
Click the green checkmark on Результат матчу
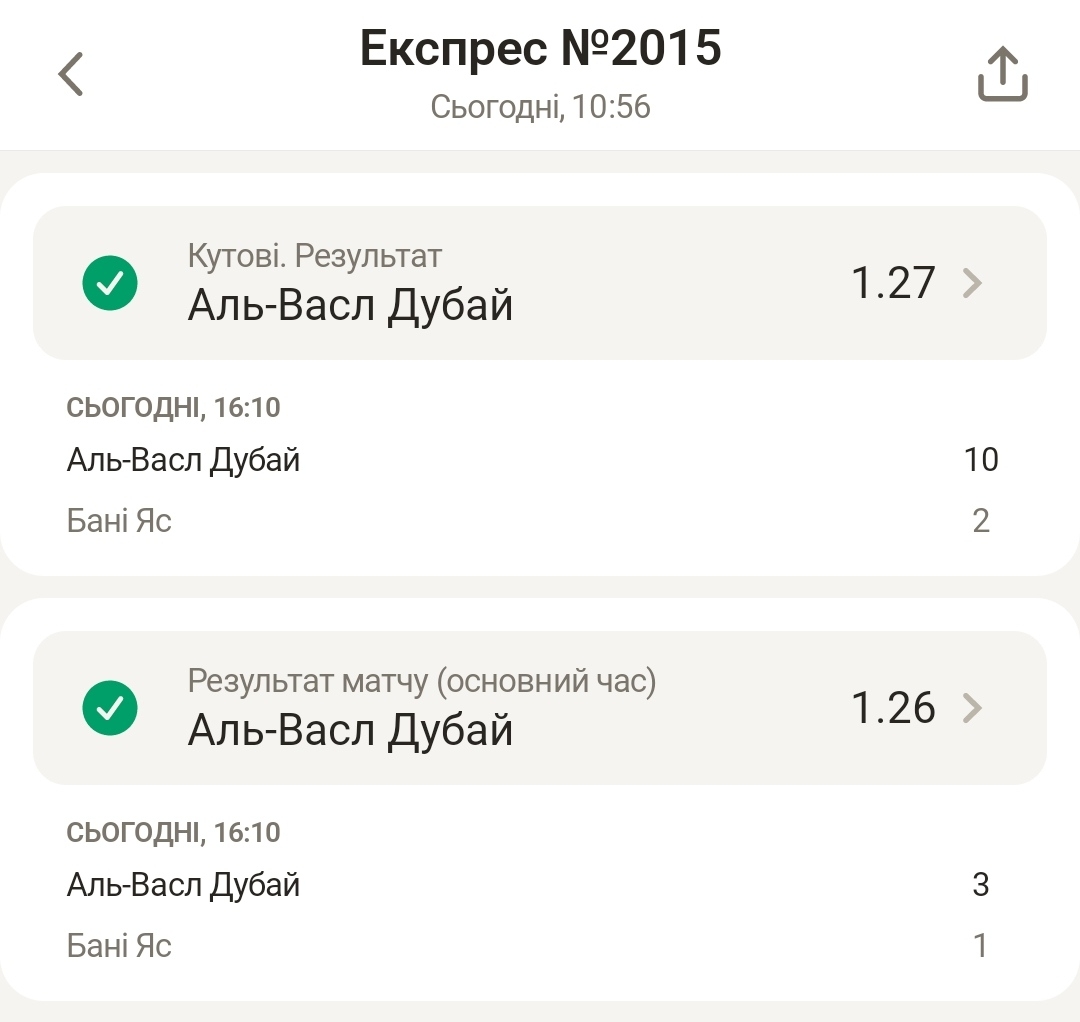[x=110, y=708]
